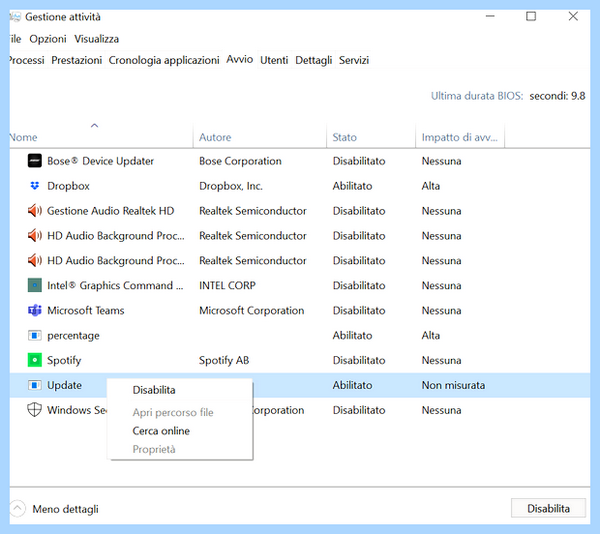This screenshot has height=534, width=600.
Task: Minimize the Gestione attività window
Action: click(x=490, y=16)
